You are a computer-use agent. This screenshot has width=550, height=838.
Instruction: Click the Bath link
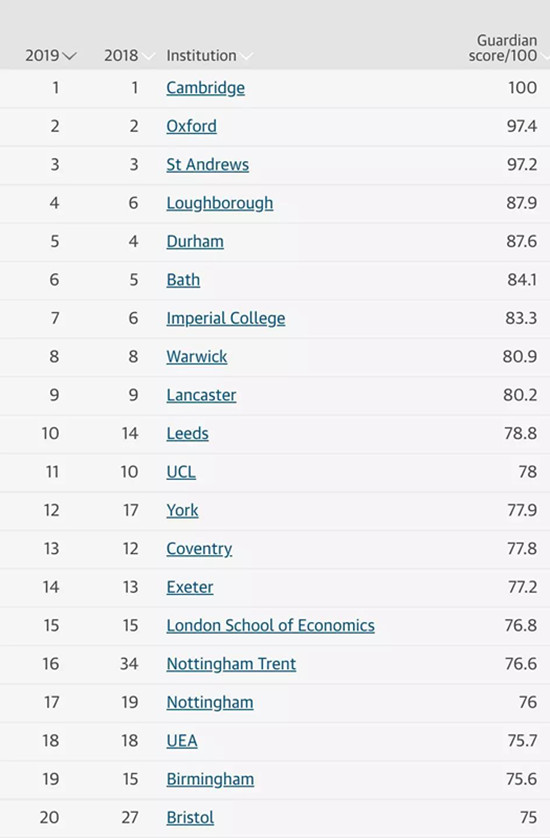[183, 280]
